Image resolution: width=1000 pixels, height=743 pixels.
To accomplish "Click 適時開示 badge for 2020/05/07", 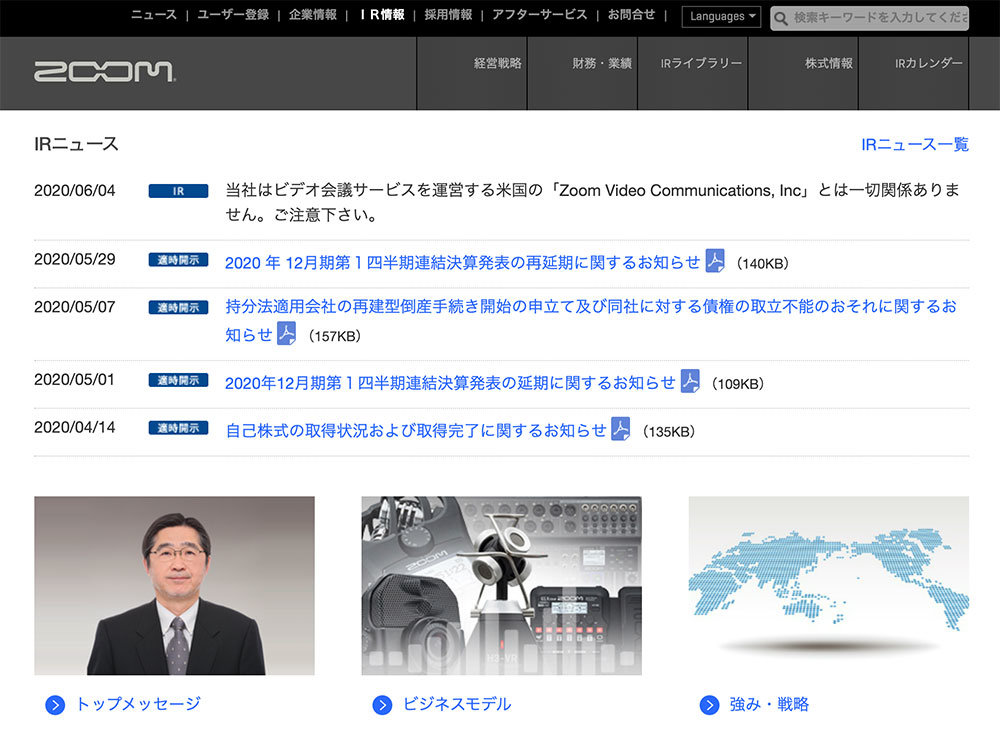I will point(178,307).
